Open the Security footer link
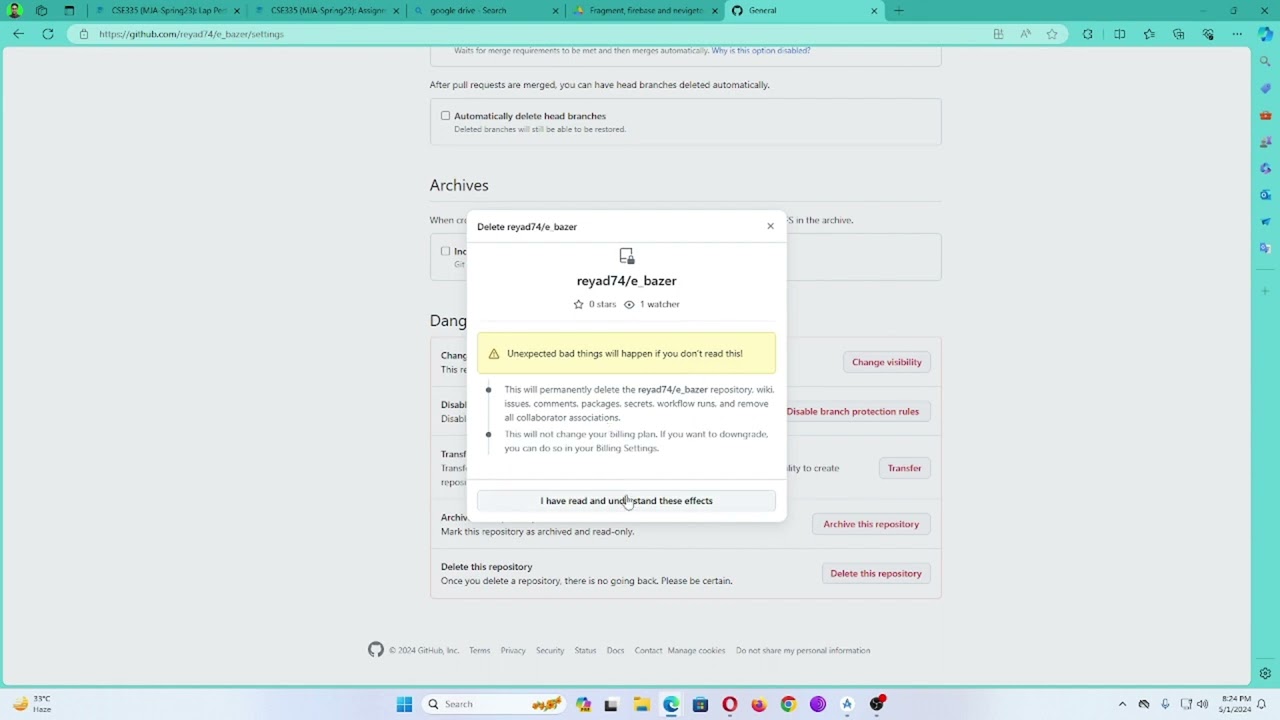Image resolution: width=1280 pixels, height=720 pixels. (550, 651)
